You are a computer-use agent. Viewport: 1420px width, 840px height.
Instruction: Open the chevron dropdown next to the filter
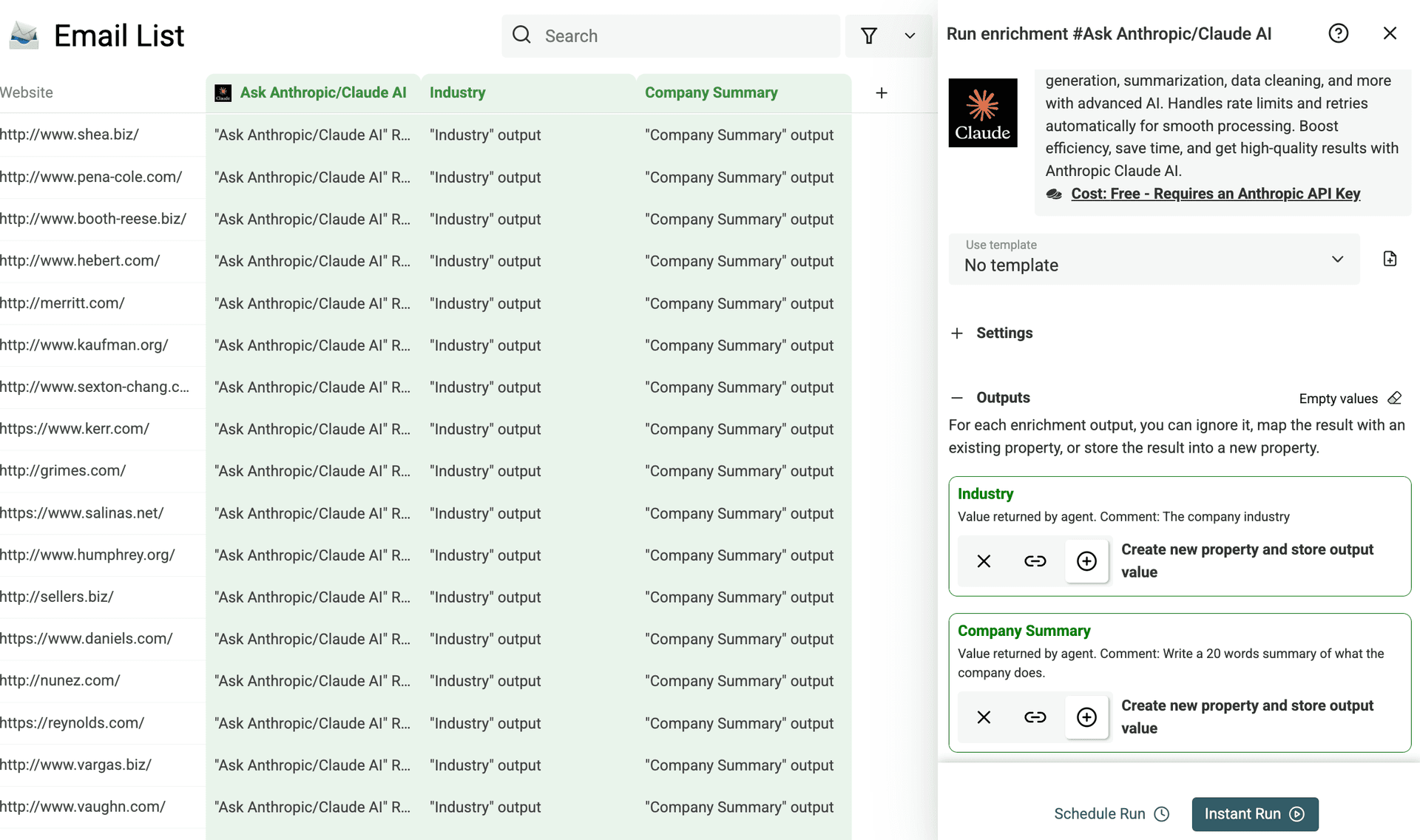point(910,35)
